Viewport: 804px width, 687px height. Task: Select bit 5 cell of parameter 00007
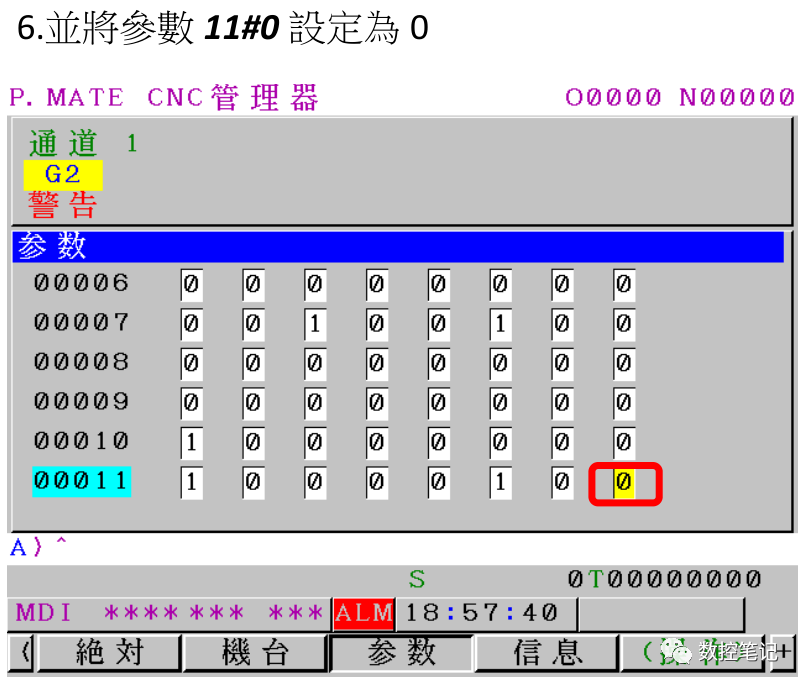[x=315, y=325]
